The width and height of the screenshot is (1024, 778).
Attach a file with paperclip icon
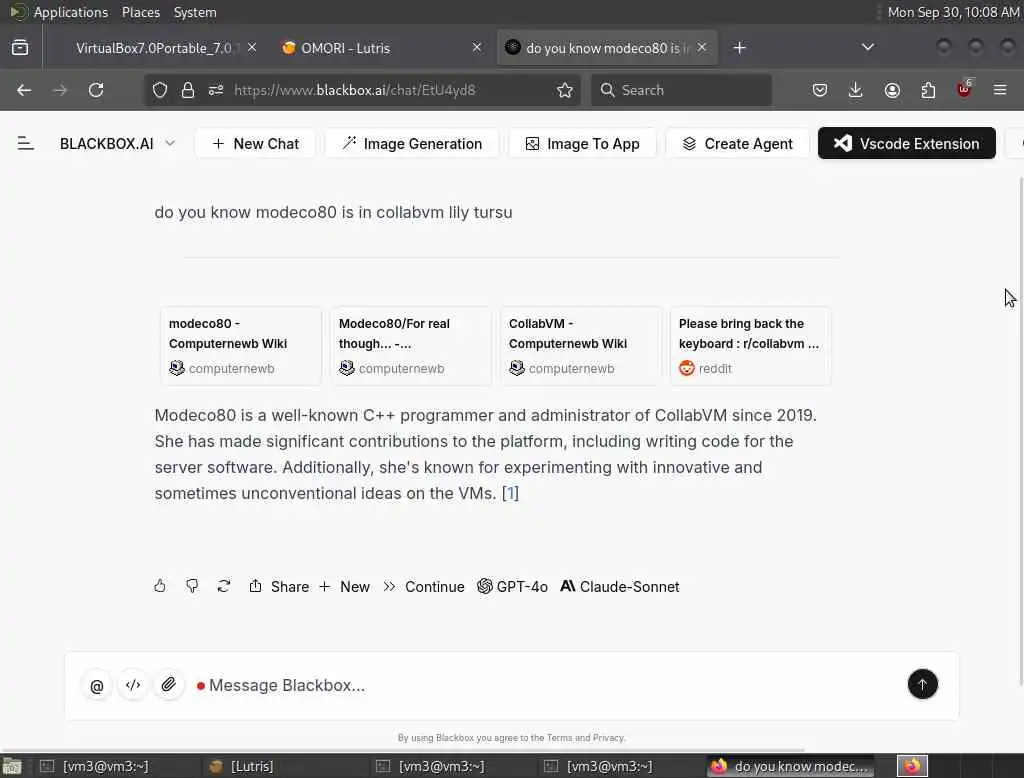169,685
